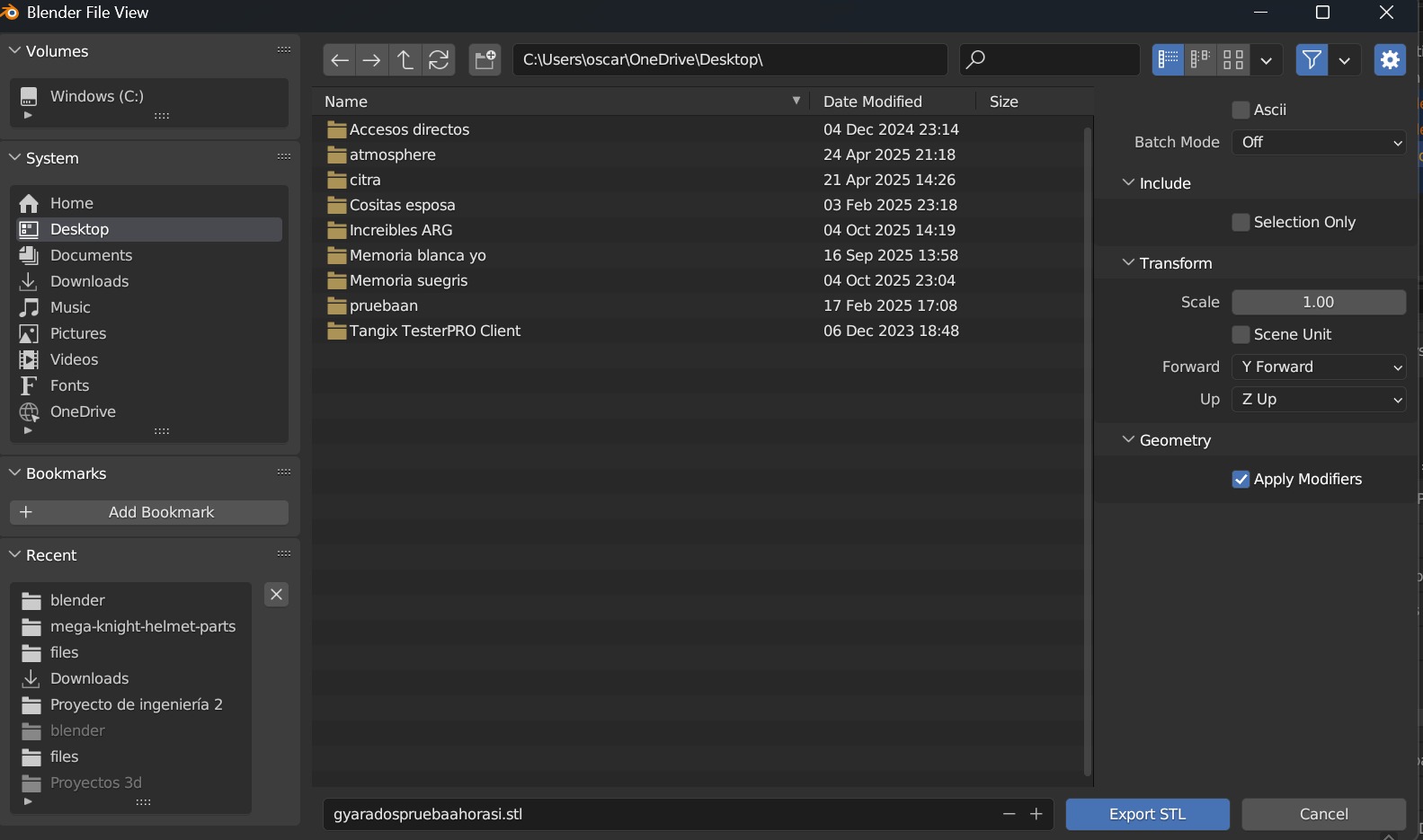Image resolution: width=1423 pixels, height=840 pixels.
Task: Select Windows (C:) volume
Action: (149, 96)
